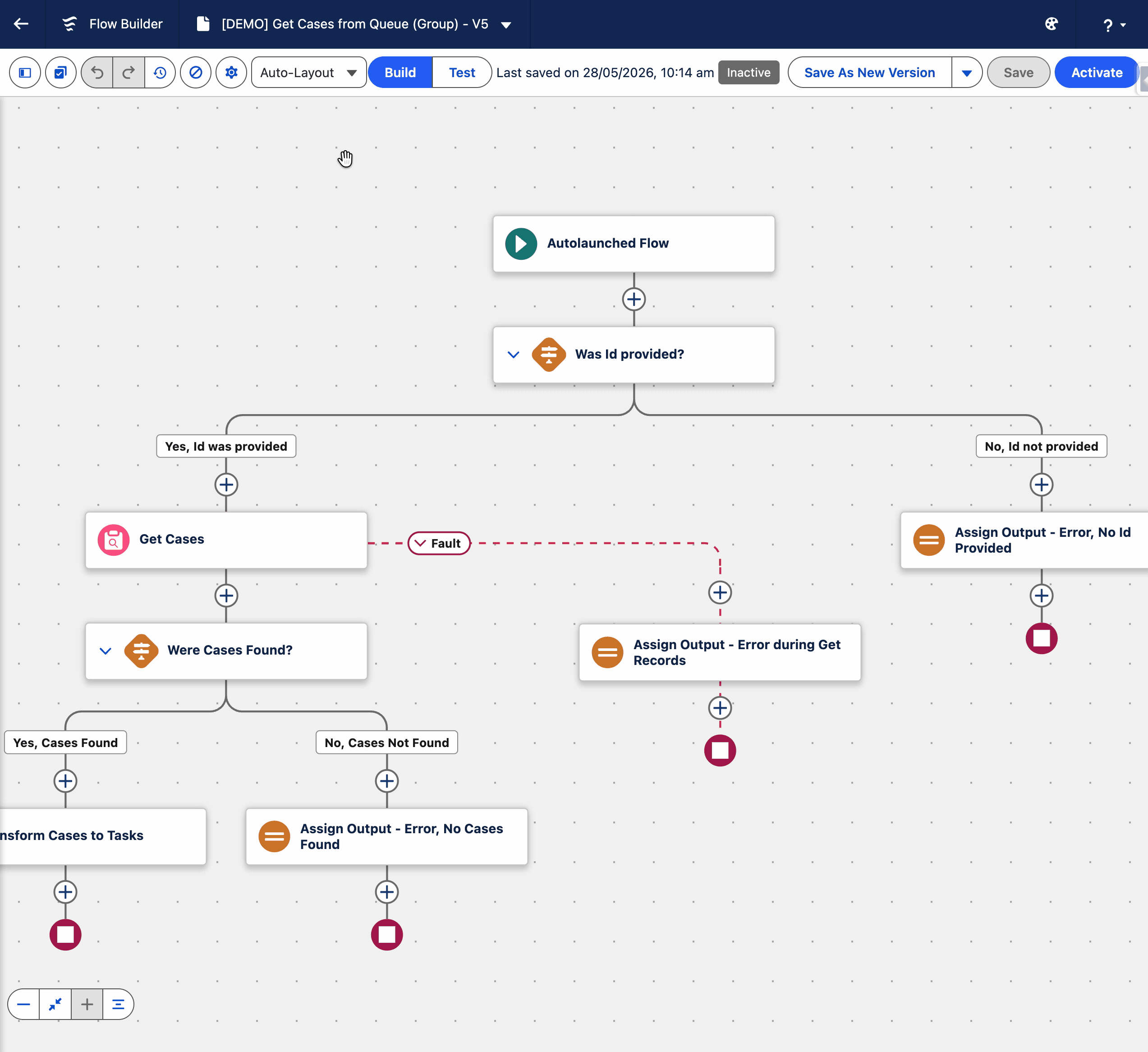Add element below Transform Cases to Tasks
The image size is (1148, 1052).
(x=65, y=891)
